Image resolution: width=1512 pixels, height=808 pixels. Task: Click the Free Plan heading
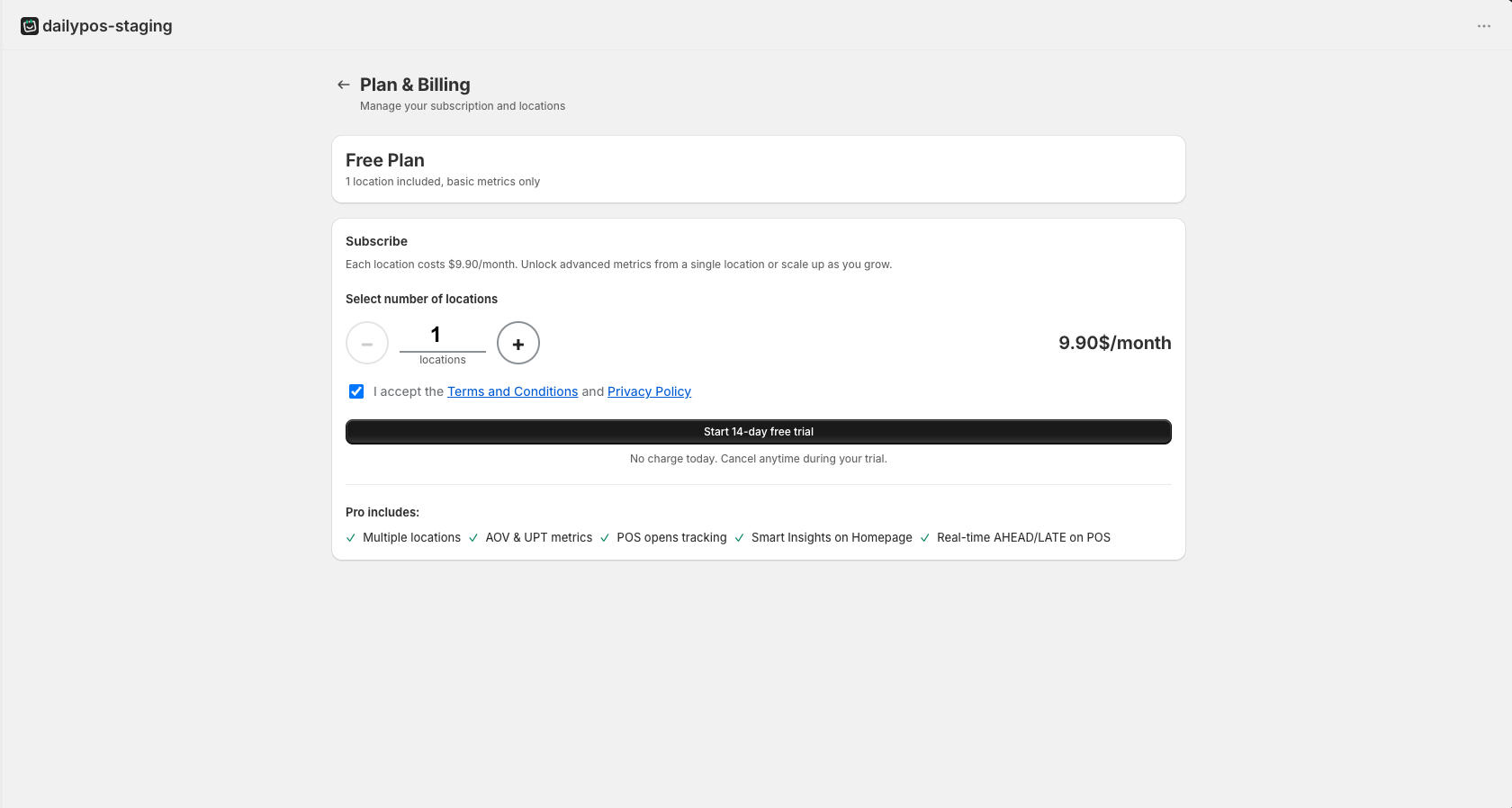(x=385, y=160)
